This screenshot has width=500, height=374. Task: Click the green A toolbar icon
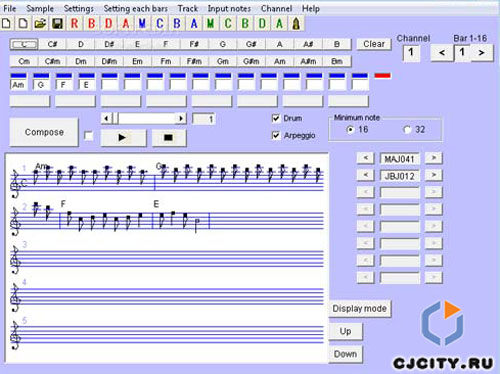click(279, 24)
